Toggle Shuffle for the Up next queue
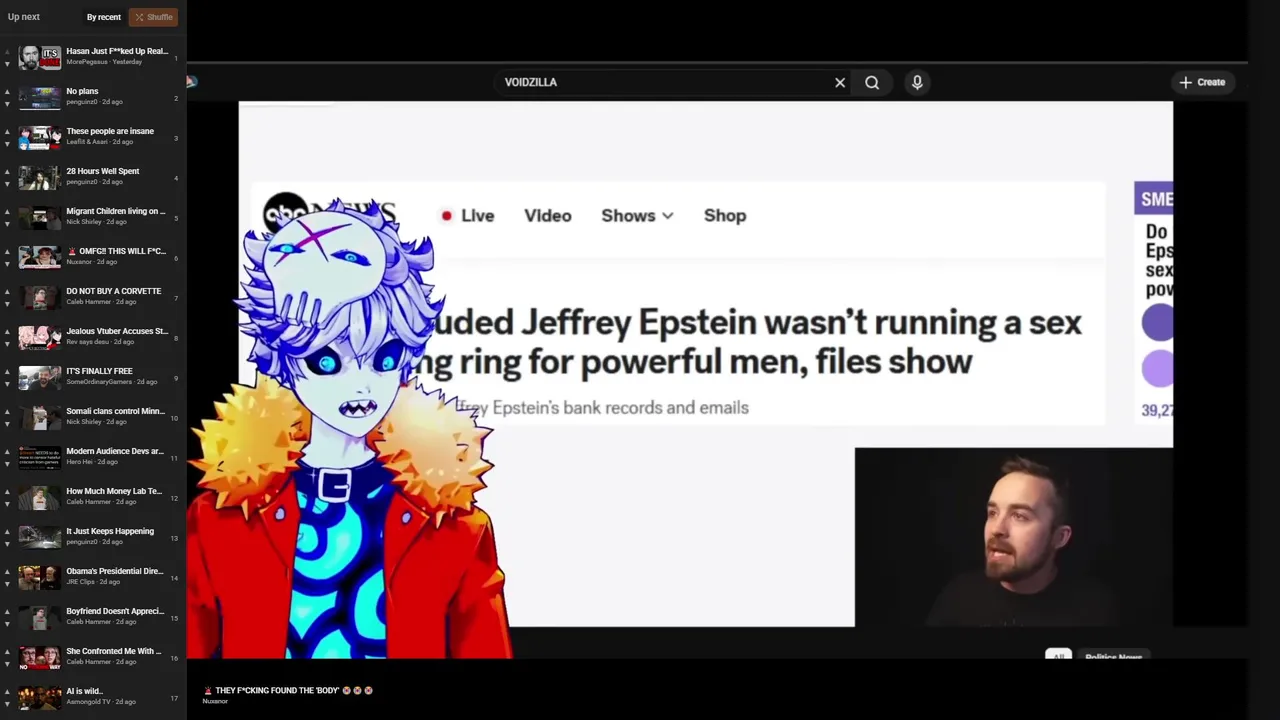The image size is (1280, 720). tap(154, 17)
